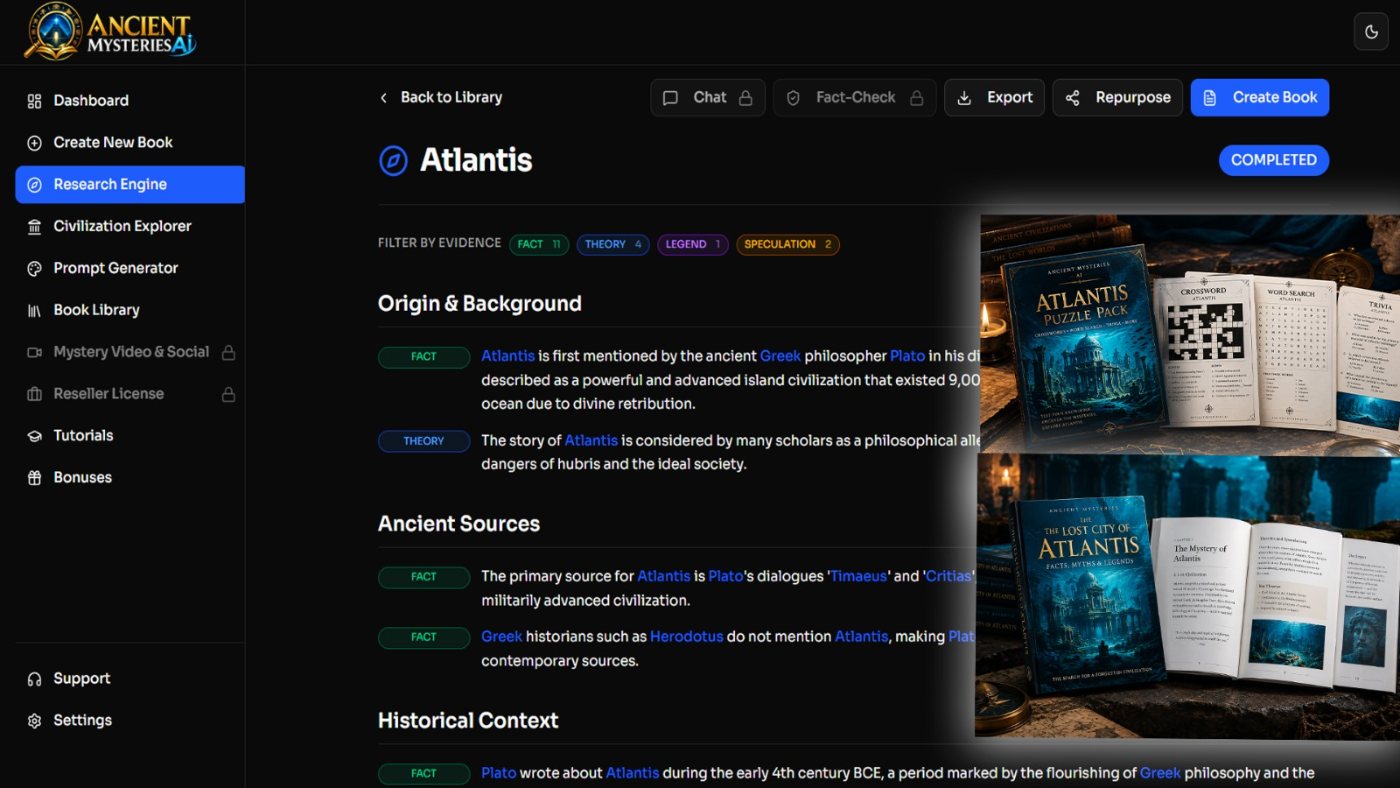Click the Tutorials graduation cap icon

click(34, 436)
